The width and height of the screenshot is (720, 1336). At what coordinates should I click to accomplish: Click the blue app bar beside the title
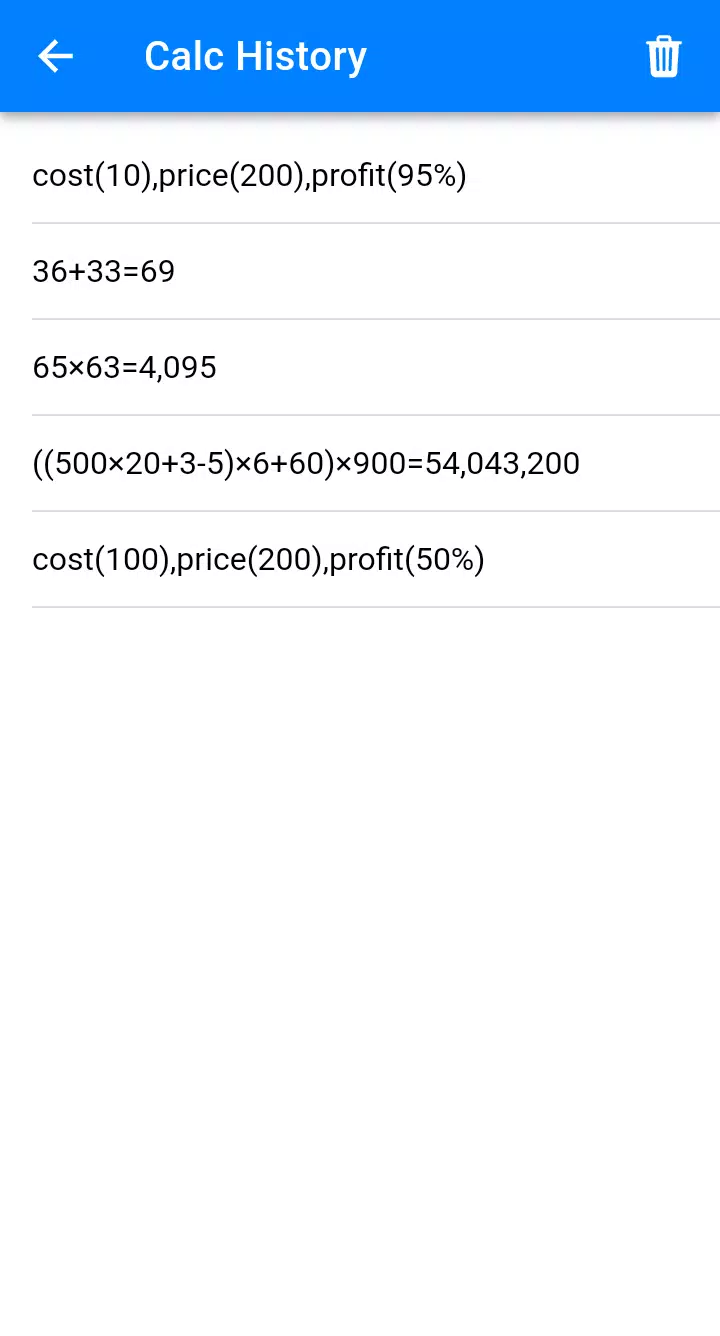[500, 56]
